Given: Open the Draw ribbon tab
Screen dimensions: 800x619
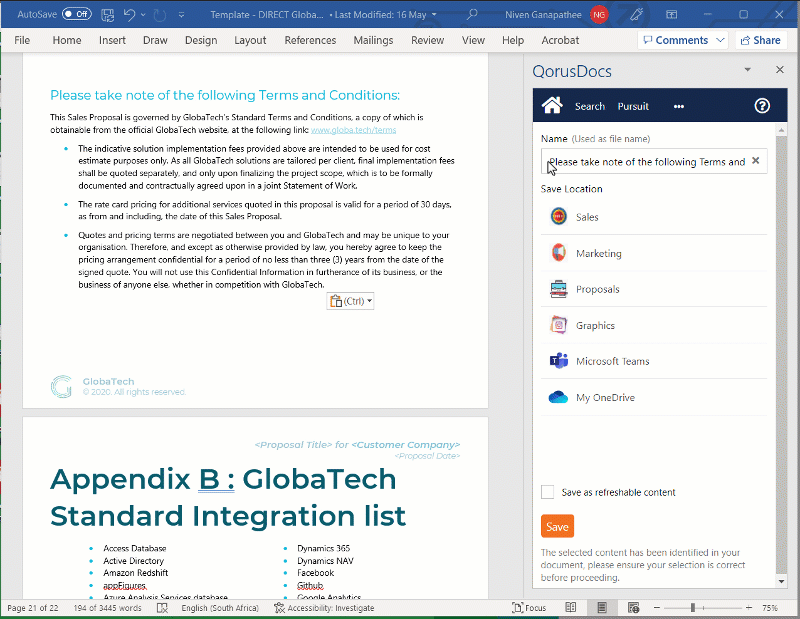Looking at the screenshot, I should pyautogui.click(x=155, y=40).
